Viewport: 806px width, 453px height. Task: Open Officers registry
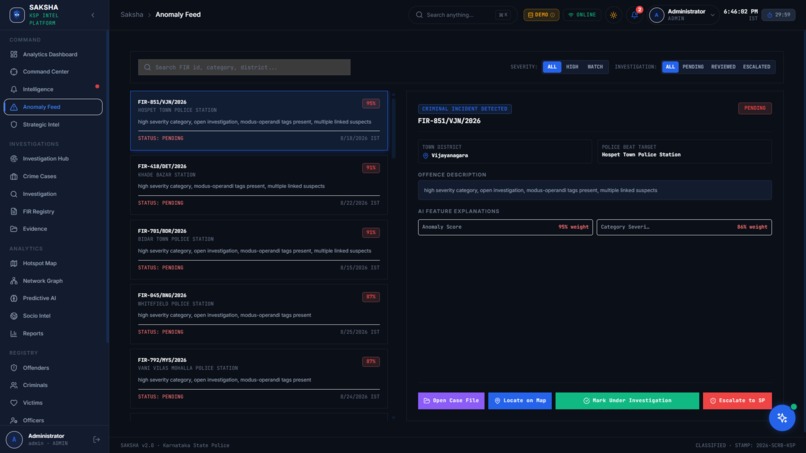pyautogui.click(x=33, y=420)
